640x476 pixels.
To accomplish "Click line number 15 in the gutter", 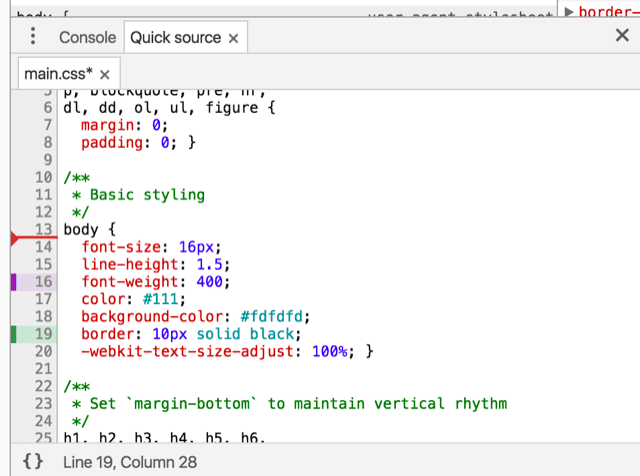I will [x=43, y=265].
